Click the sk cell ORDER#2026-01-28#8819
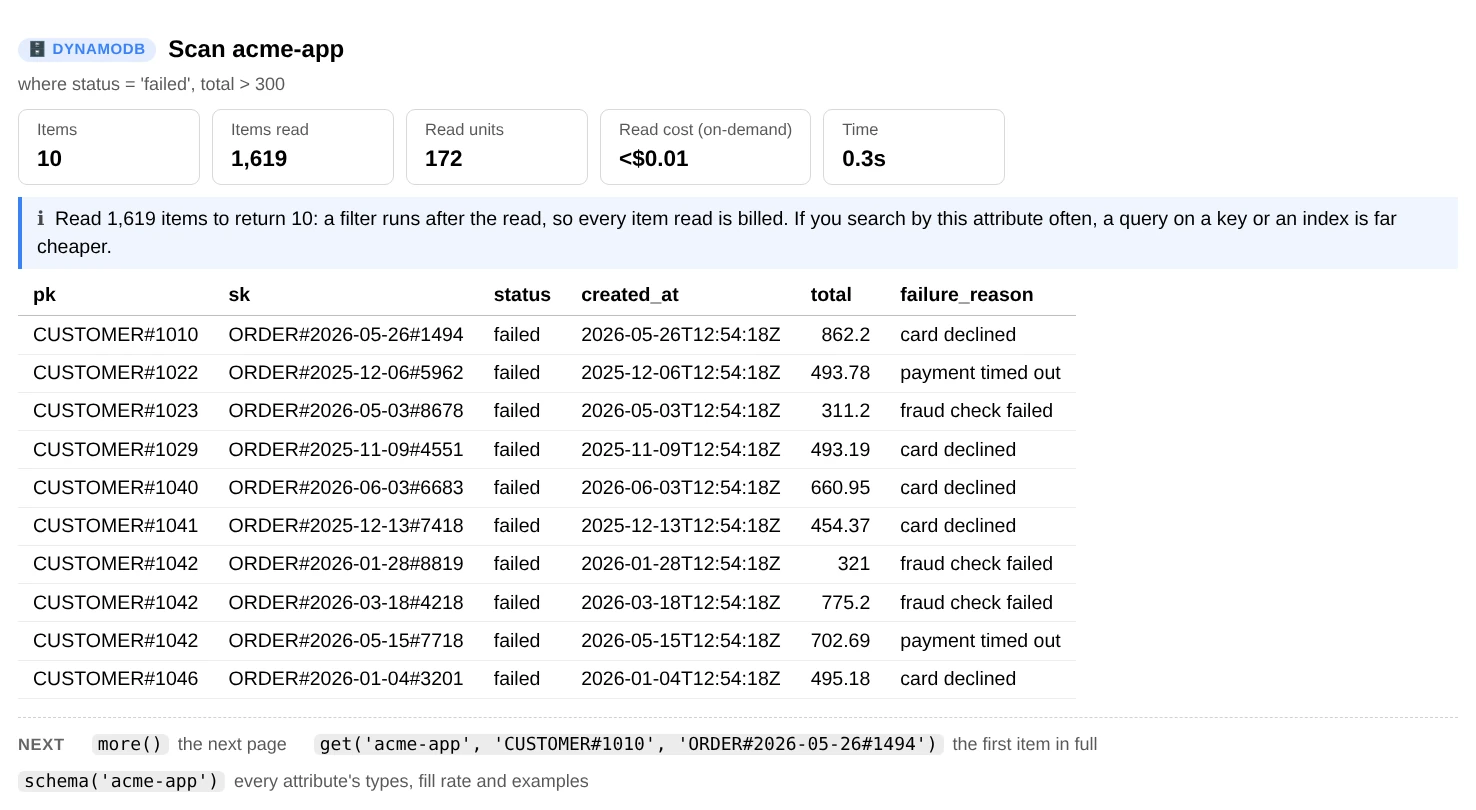 (x=346, y=564)
